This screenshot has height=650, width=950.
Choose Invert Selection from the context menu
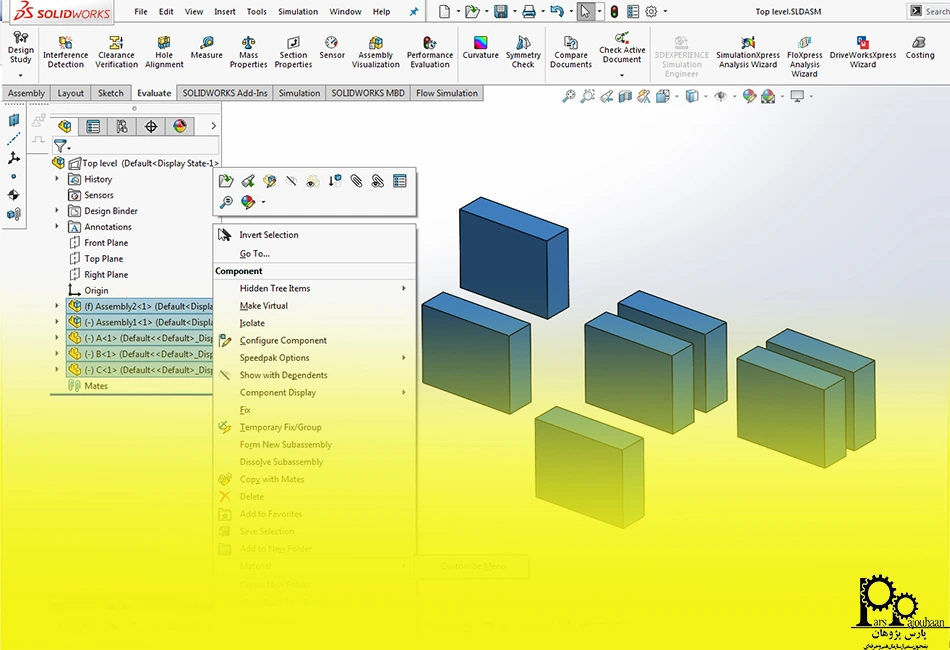click(x=268, y=234)
